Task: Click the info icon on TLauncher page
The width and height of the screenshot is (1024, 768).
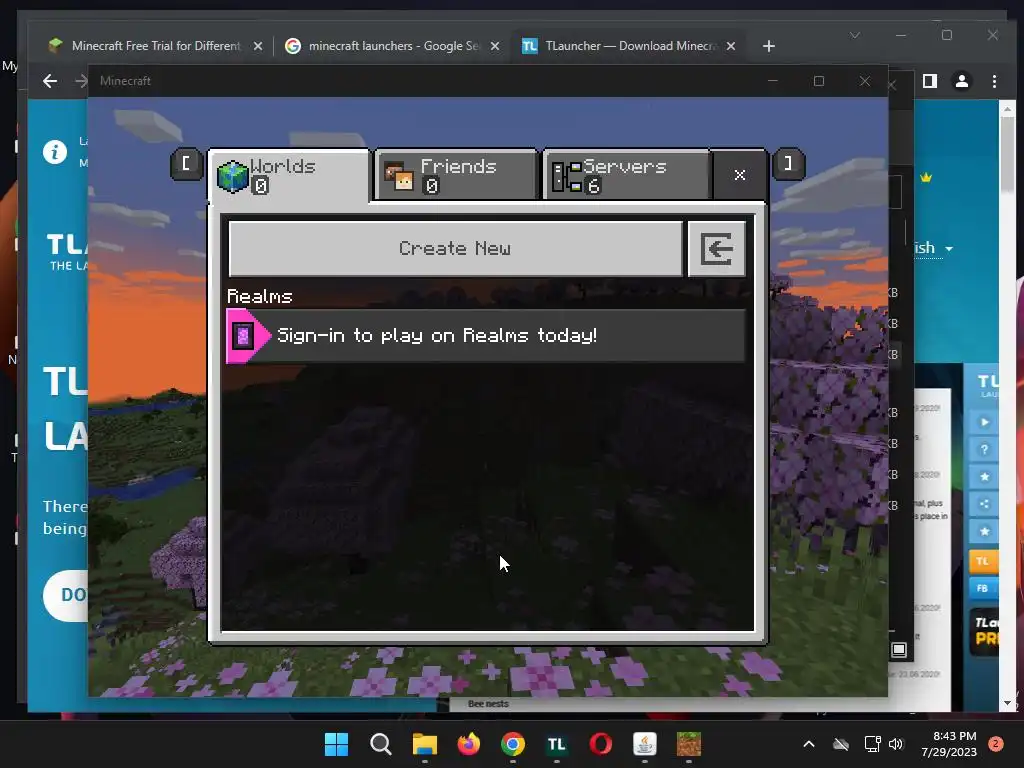Action: 55,152
